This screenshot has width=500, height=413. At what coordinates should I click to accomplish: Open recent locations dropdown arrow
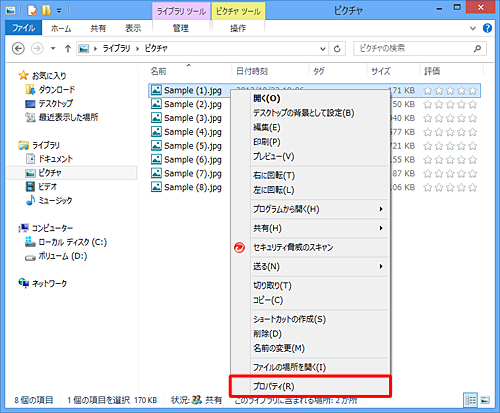click(x=53, y=49)
